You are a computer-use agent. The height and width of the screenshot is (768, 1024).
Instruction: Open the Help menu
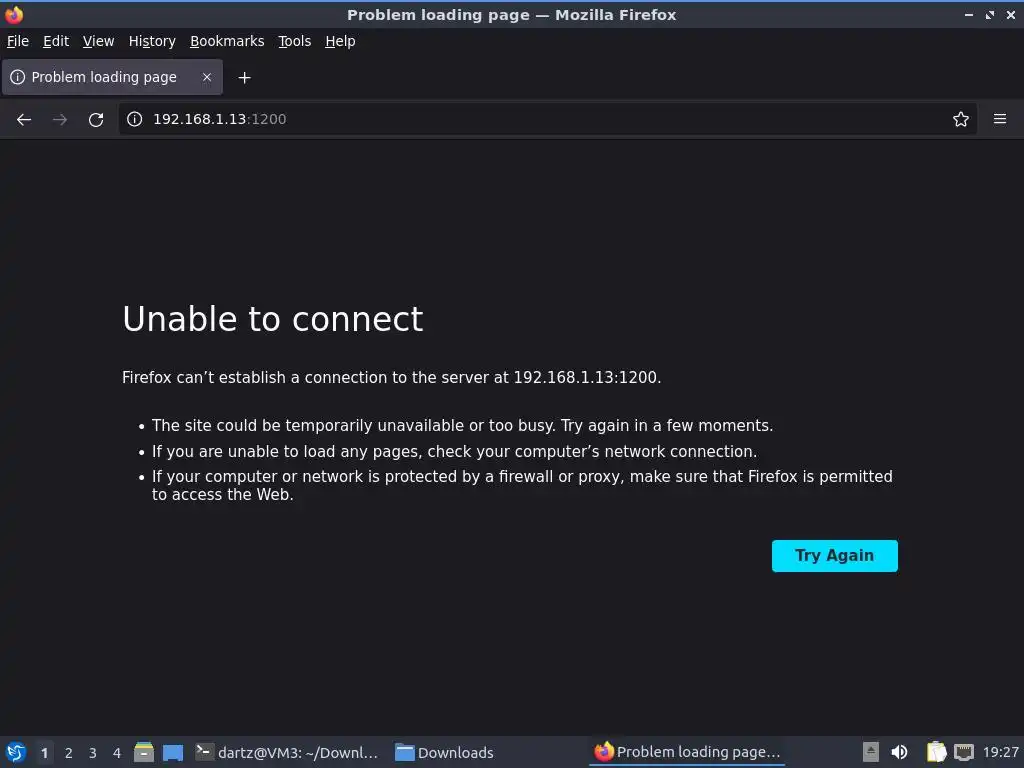340,41
